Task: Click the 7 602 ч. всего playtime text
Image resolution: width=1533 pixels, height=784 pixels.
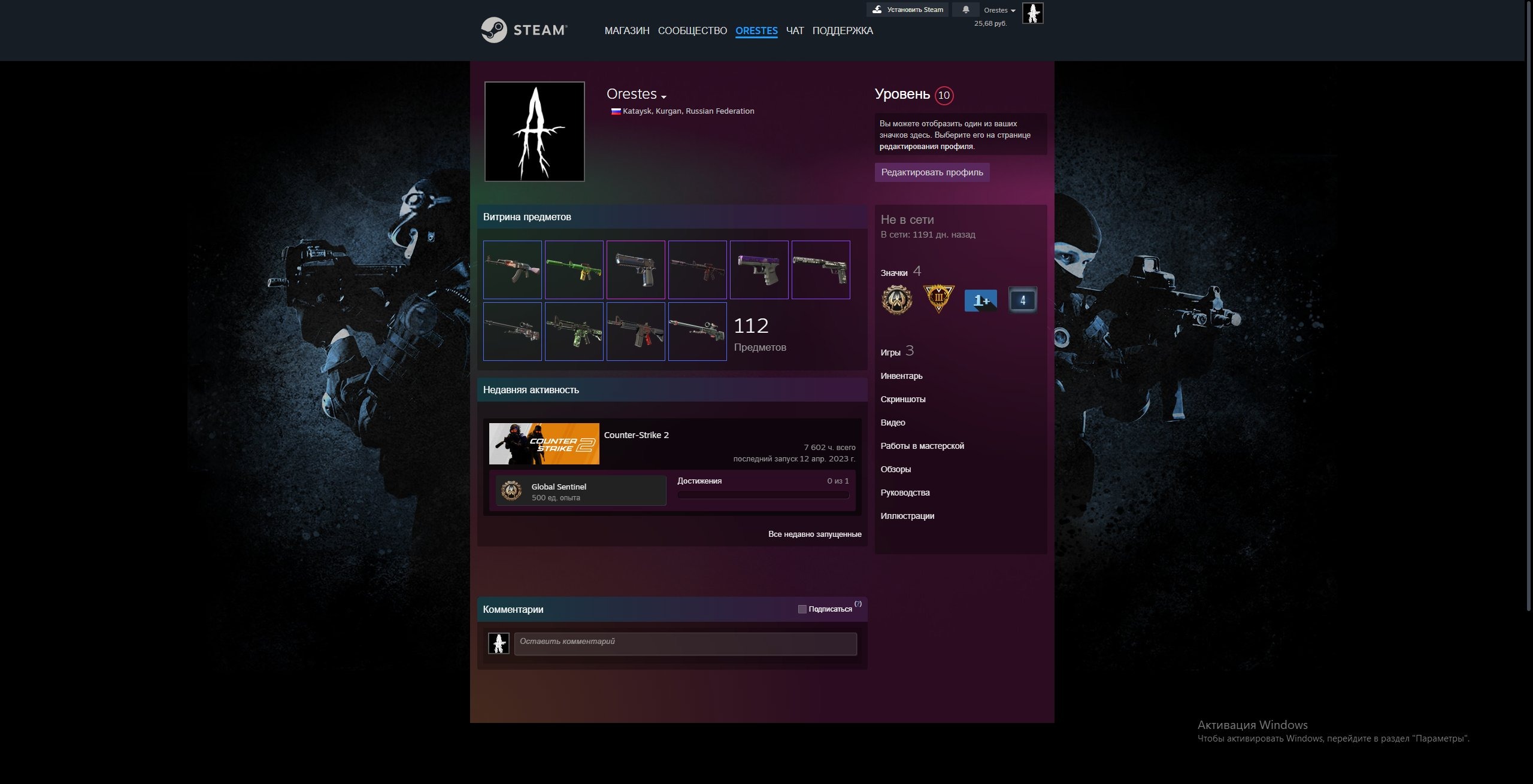Action: tap(829, 447)
